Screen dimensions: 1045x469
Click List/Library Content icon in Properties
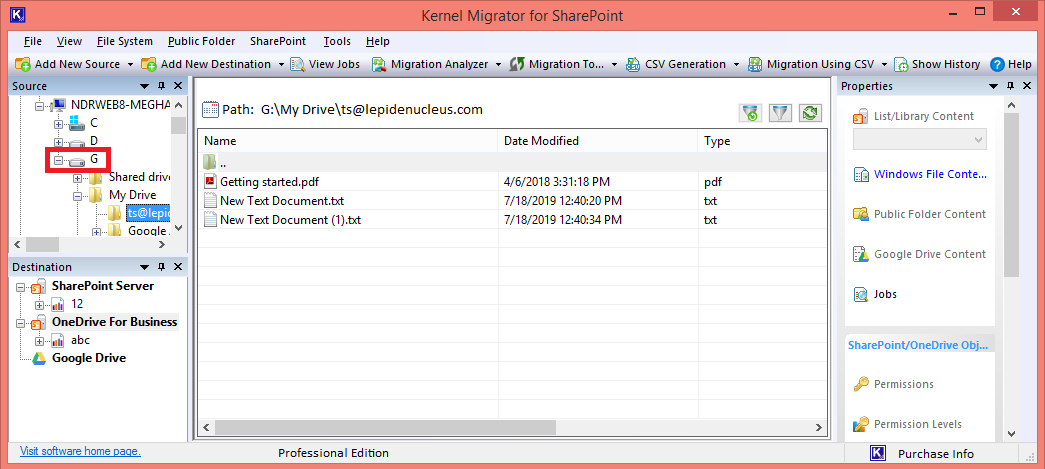point(860,116)
